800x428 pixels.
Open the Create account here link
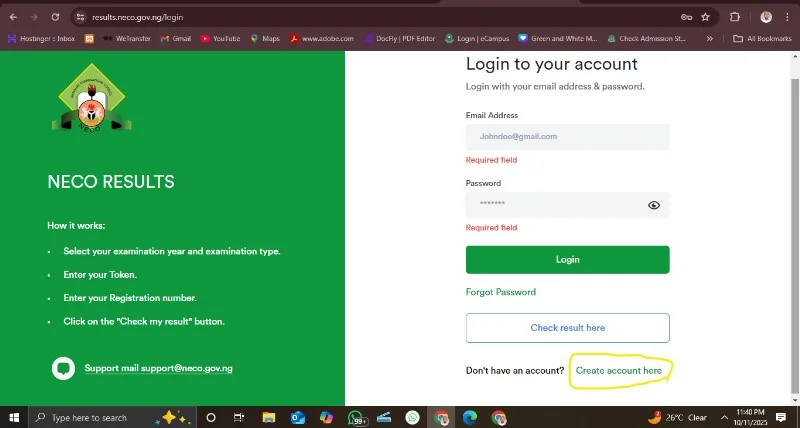click(x=619, y=371)
